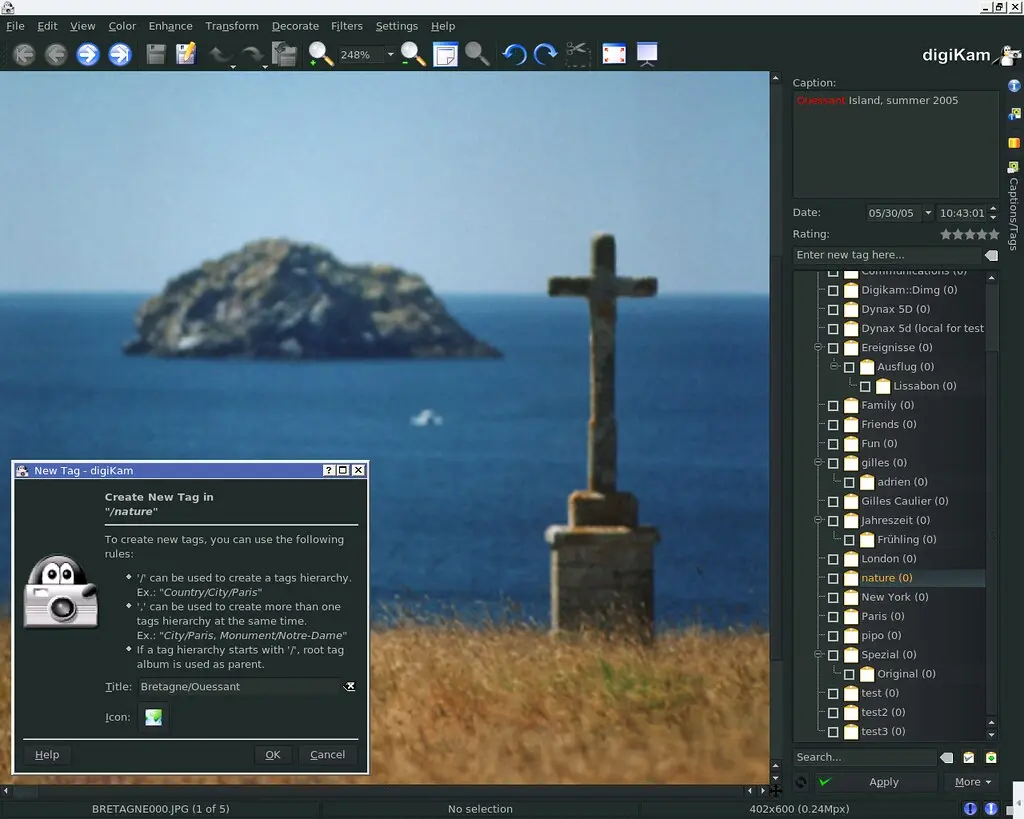Image resolution: width=1024 pixels, height=819 pixels.
Task: Open the Filters menu
Action: click(x=346, y=26)
